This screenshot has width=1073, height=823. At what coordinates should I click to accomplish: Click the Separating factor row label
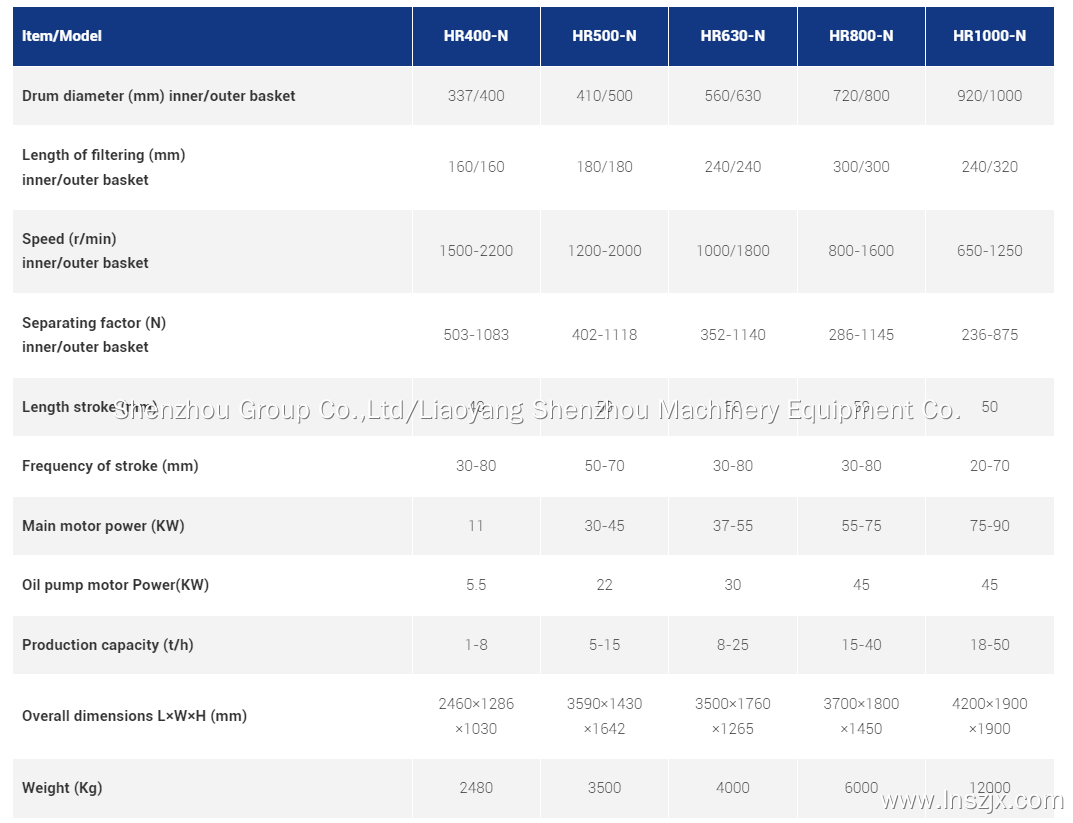(x=94, y=323)
